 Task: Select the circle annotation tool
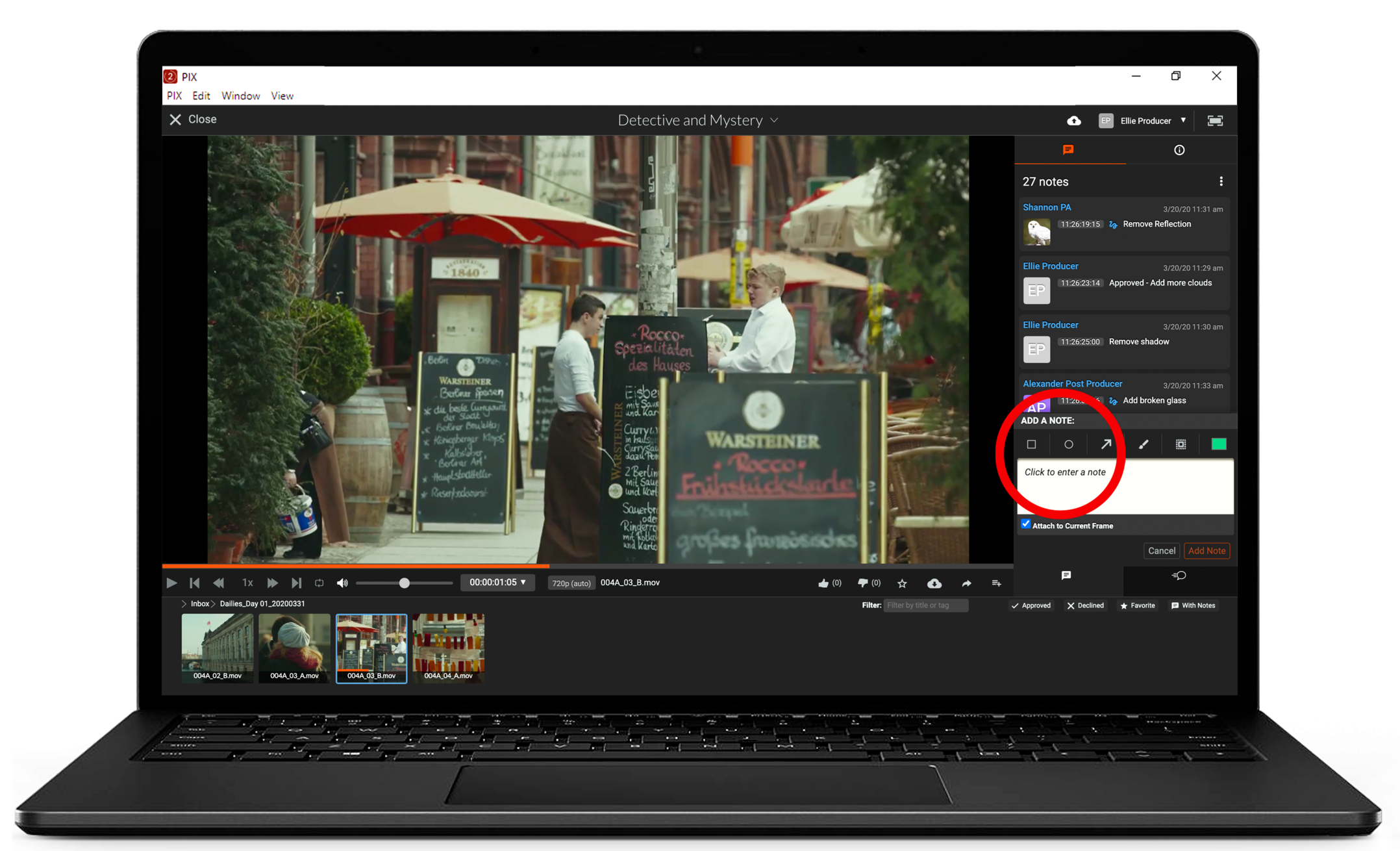click(1068, 444)
